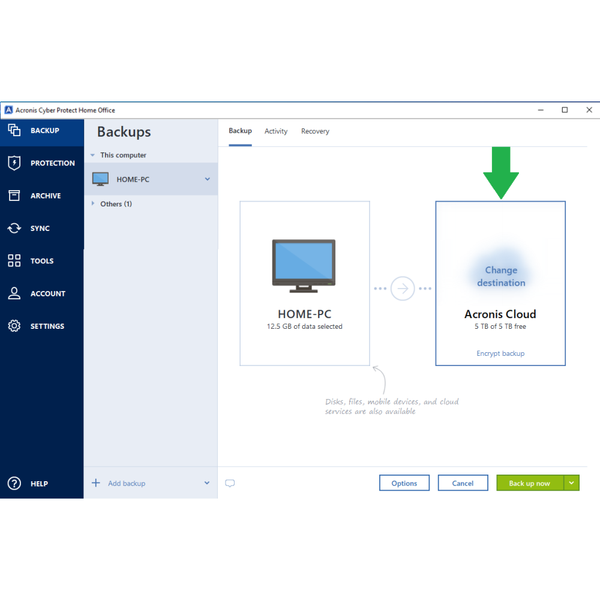
Task: Click the Account person icon
Action: 14,293
